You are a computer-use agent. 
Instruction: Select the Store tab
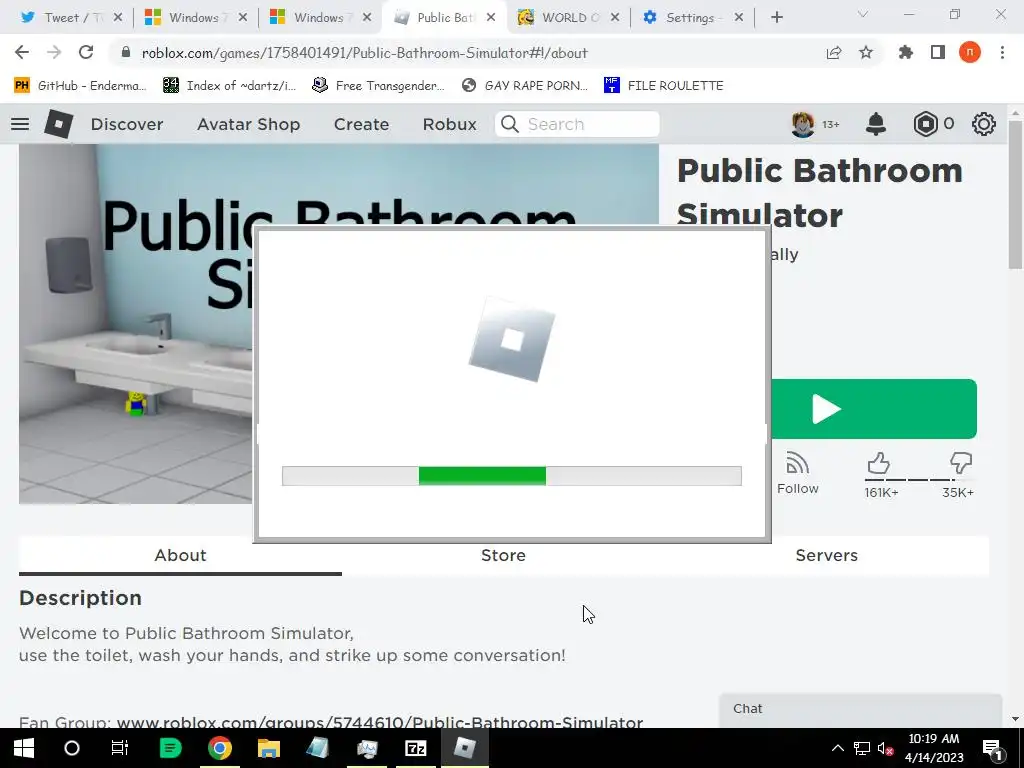click(x=504, y=556)
